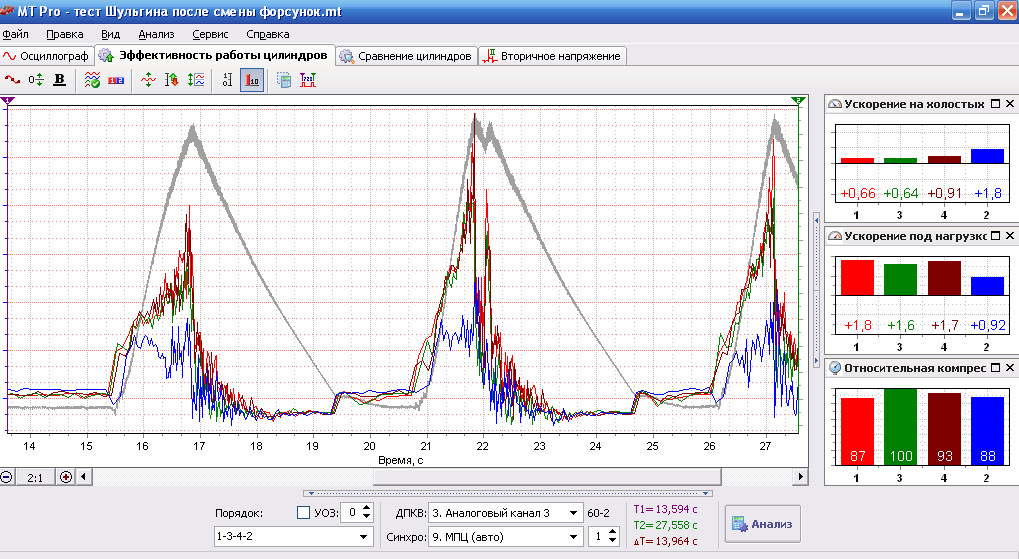This screenshot has height=559, width=1019.
Task: Click the calculator copy toolbar icon
Action: tap(284, 80)
